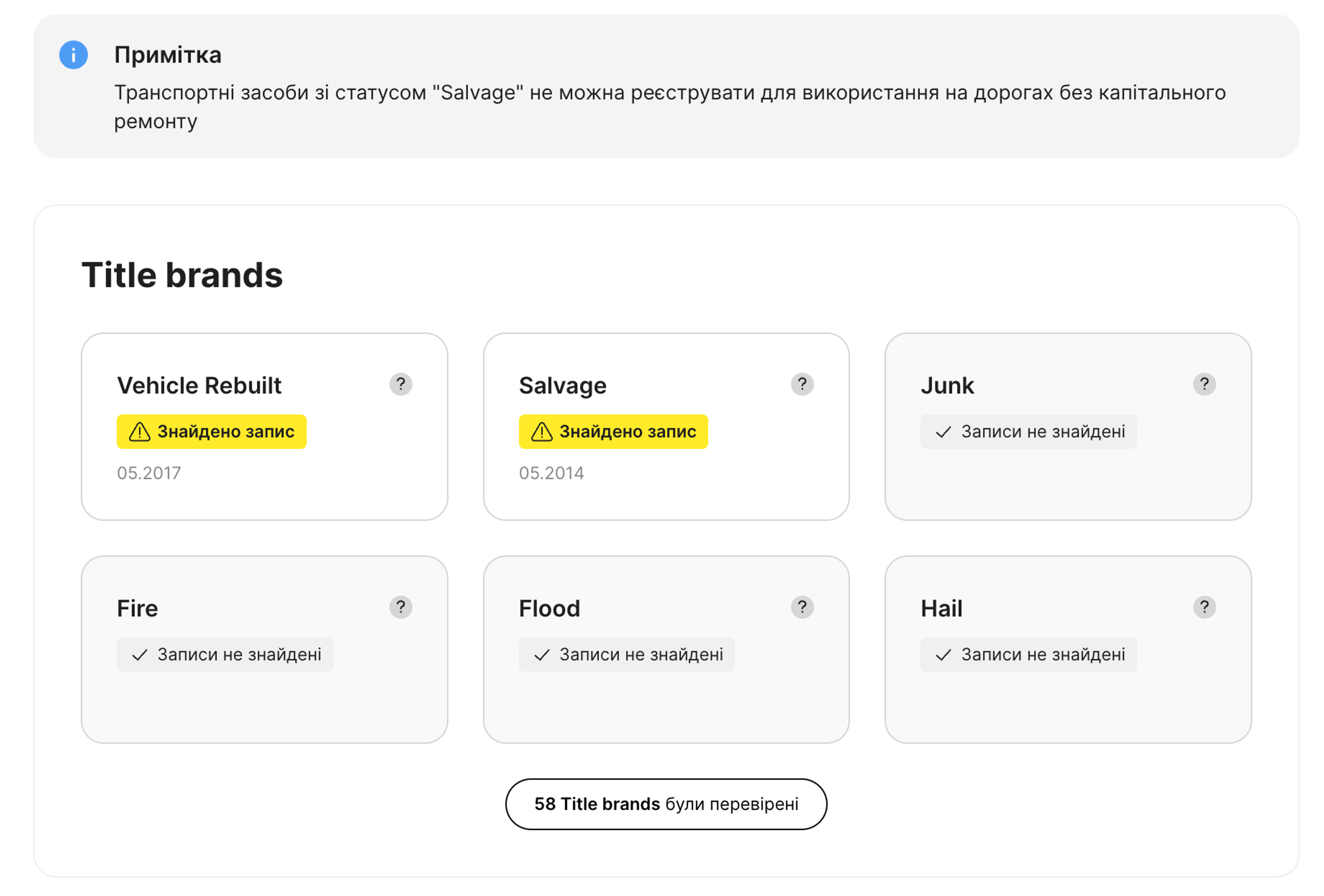Image resolution: width=1324 pixels, height=896 pixels.
Task: Click the 05.2017 date on Vehicle Rebuilt
Action: (x=149, y=473)
